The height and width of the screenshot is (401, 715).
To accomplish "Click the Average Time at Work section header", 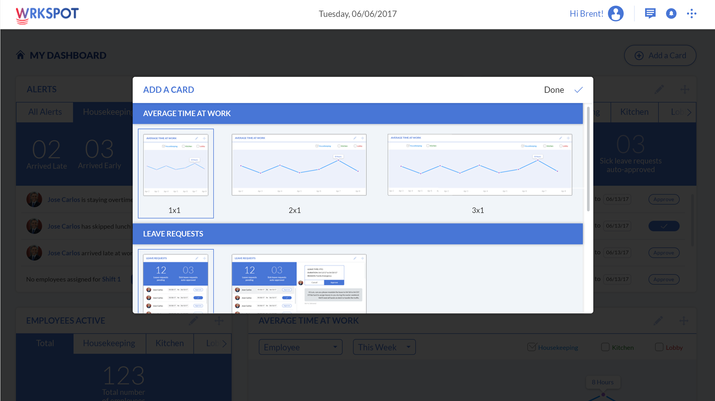I will click(x=358, y=113).
